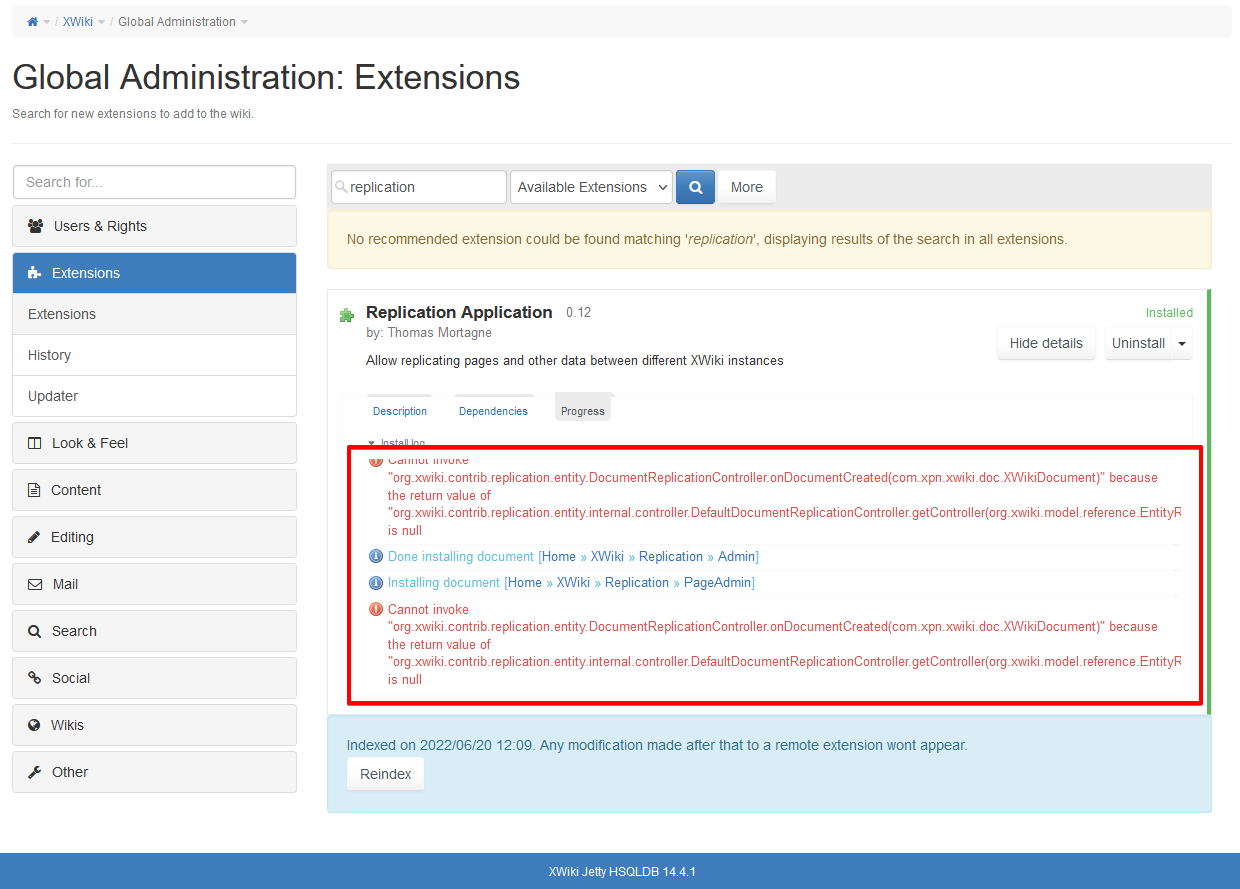The width and height of the screenshot is (1240, 889).
Task: Click the Reindex button
Action: pos(386,774)
